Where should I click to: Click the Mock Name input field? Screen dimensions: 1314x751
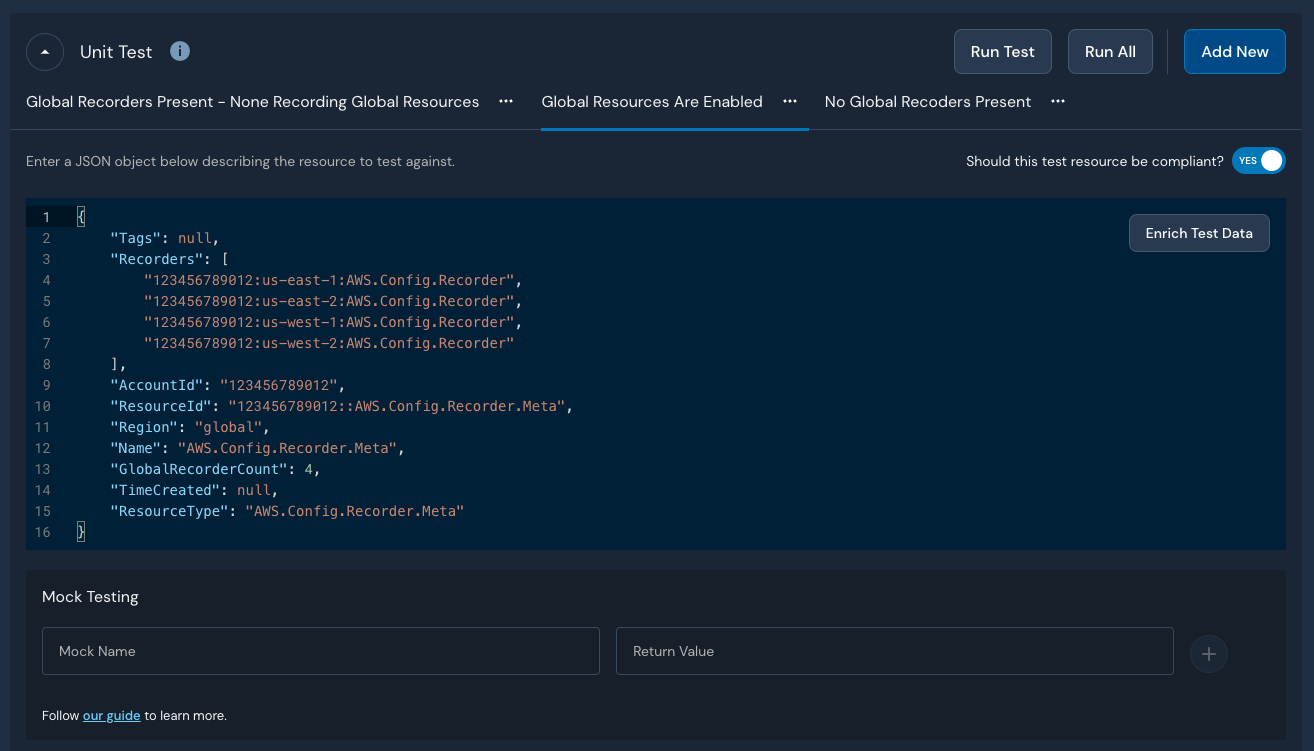coord(320,651)
